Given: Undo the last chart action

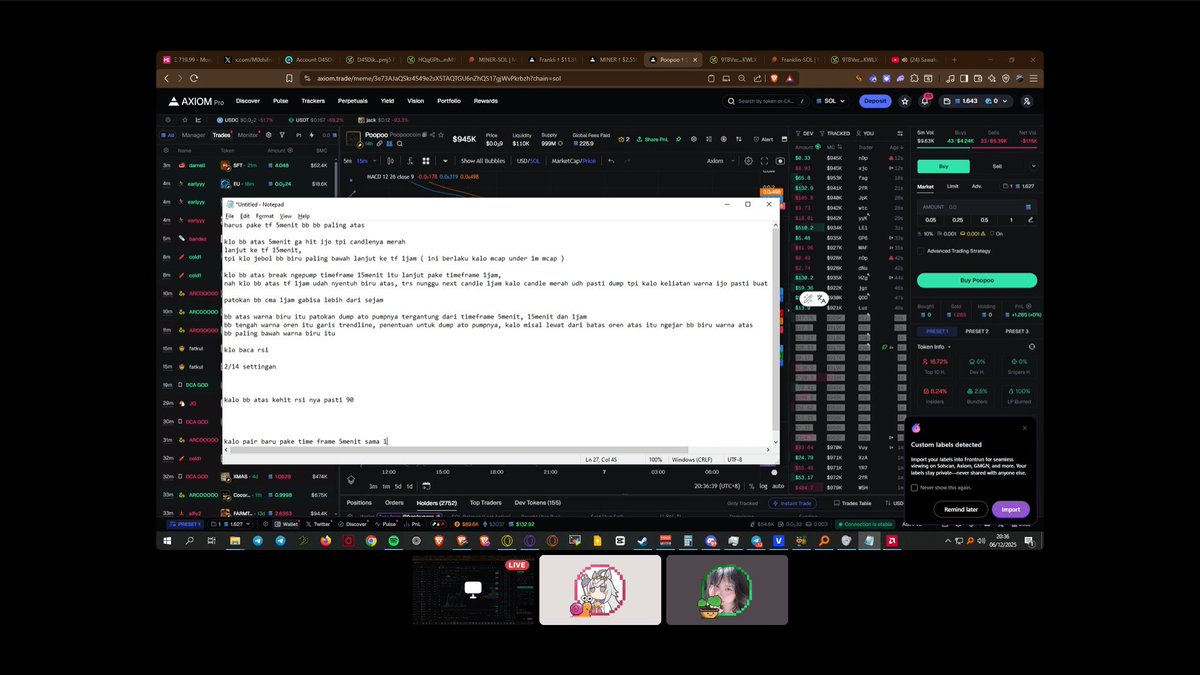Looking at the screenshot, I should pos(611,160).
